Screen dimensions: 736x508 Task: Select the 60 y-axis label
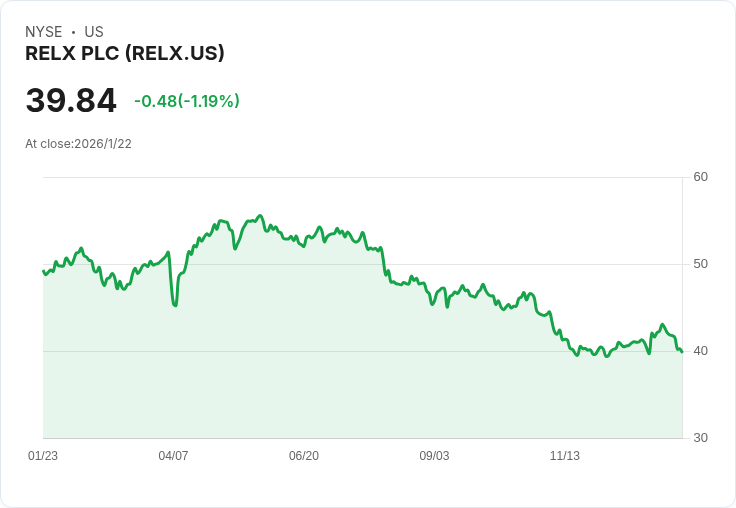701,177
